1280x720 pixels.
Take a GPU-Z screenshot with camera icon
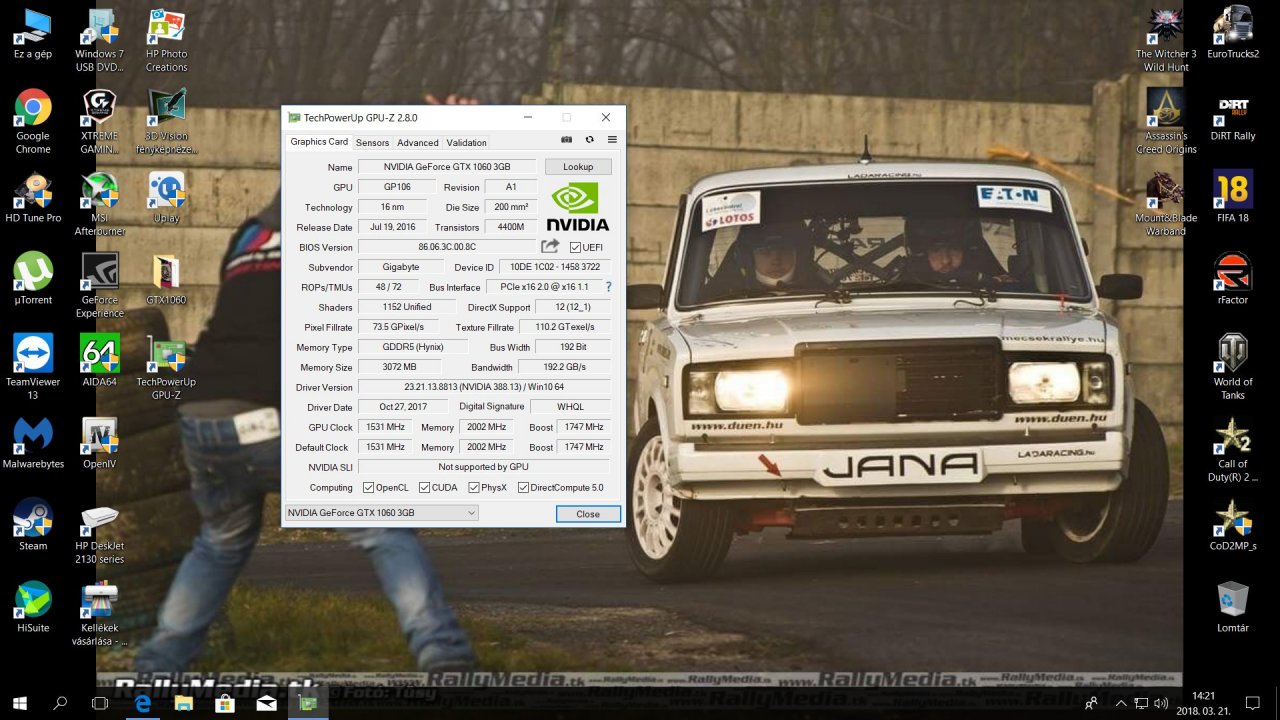point(567,140)
